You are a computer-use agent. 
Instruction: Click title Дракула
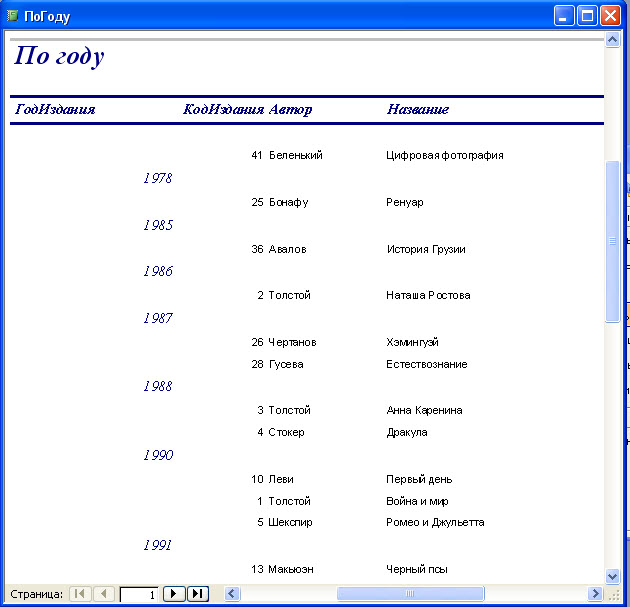click(407, 433)
